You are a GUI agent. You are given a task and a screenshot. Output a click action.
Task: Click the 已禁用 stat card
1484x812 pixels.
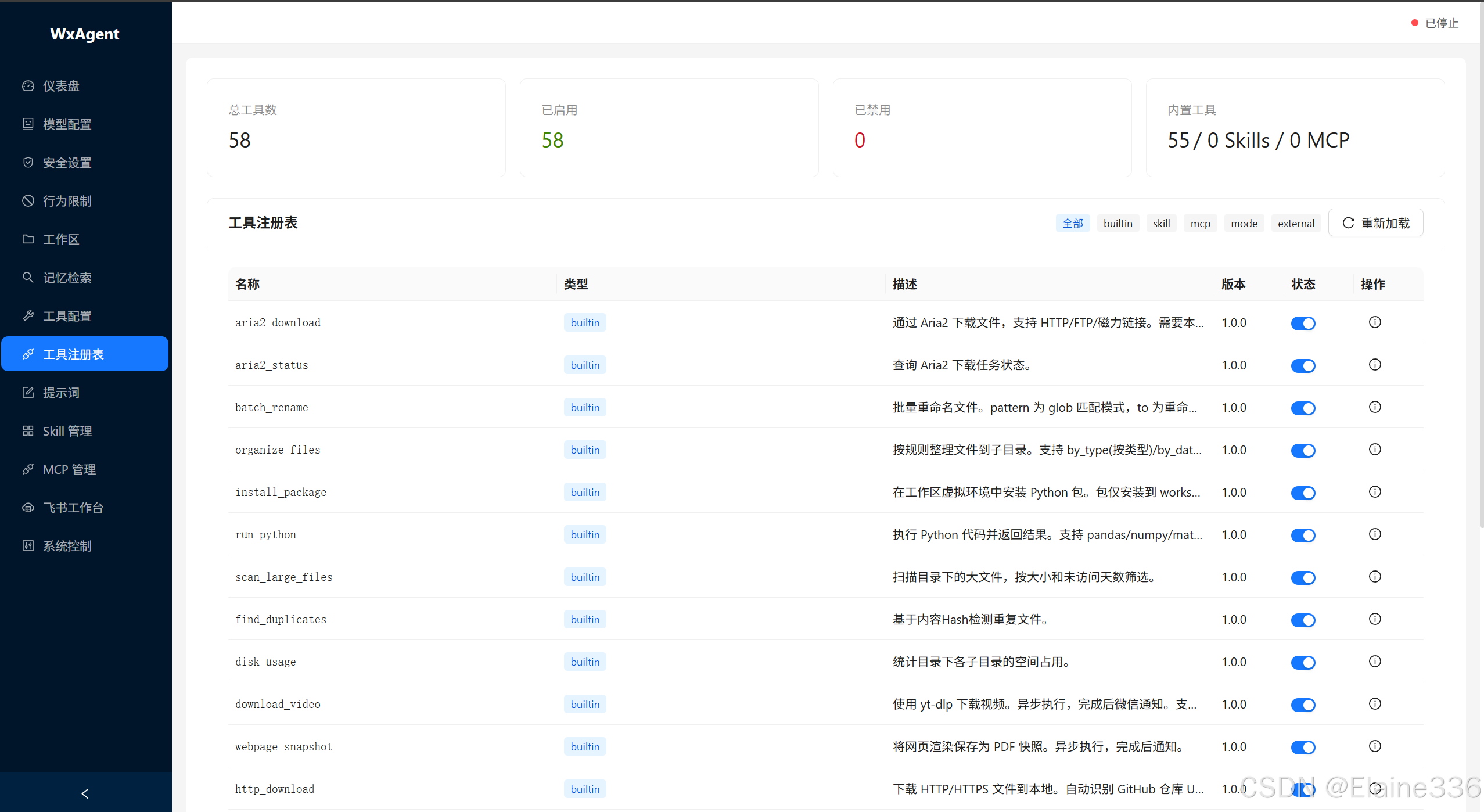coord(982,128)
